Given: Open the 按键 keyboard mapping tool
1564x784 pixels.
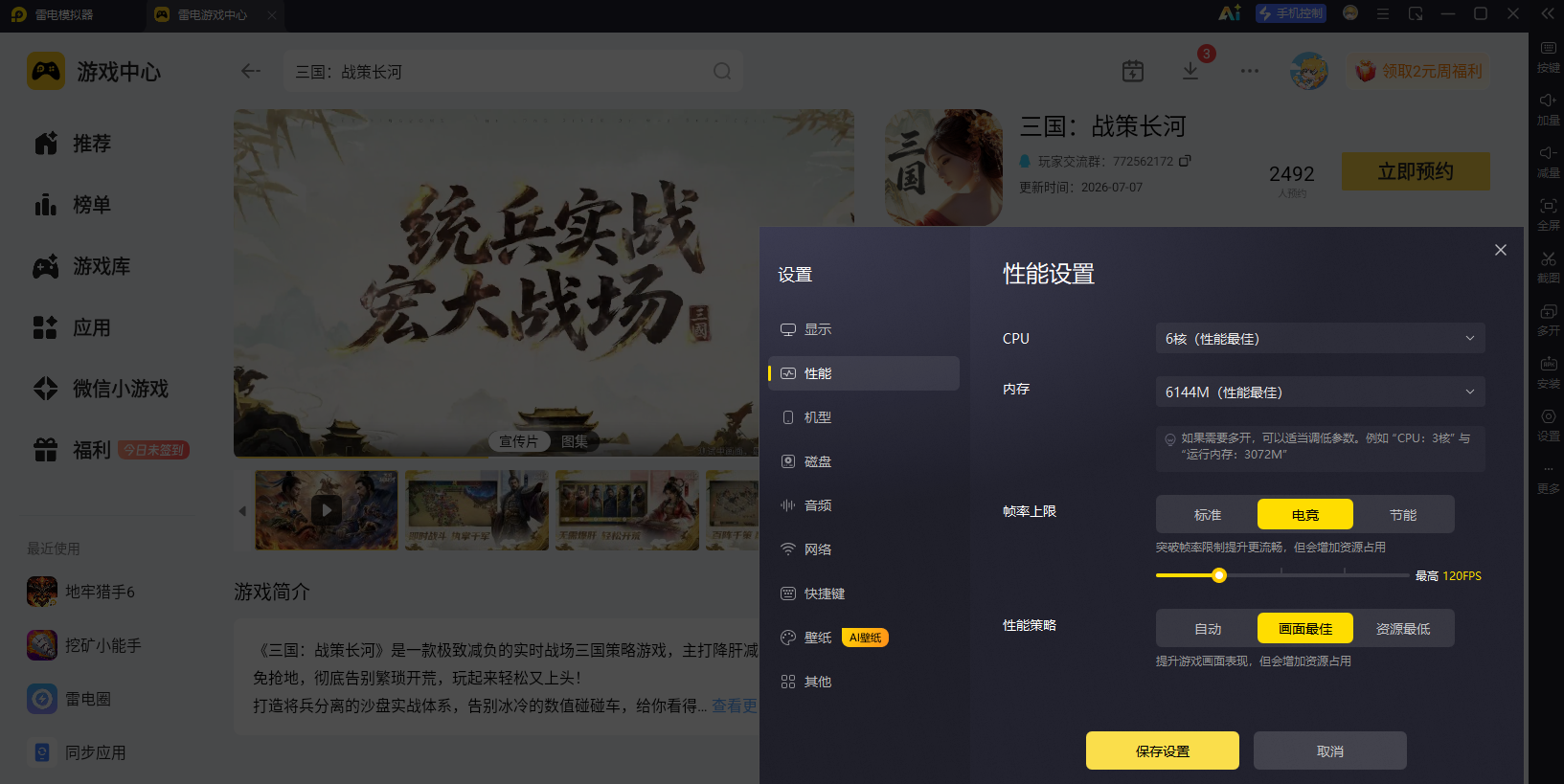Looking at the screenshot, I should 1548,56.
